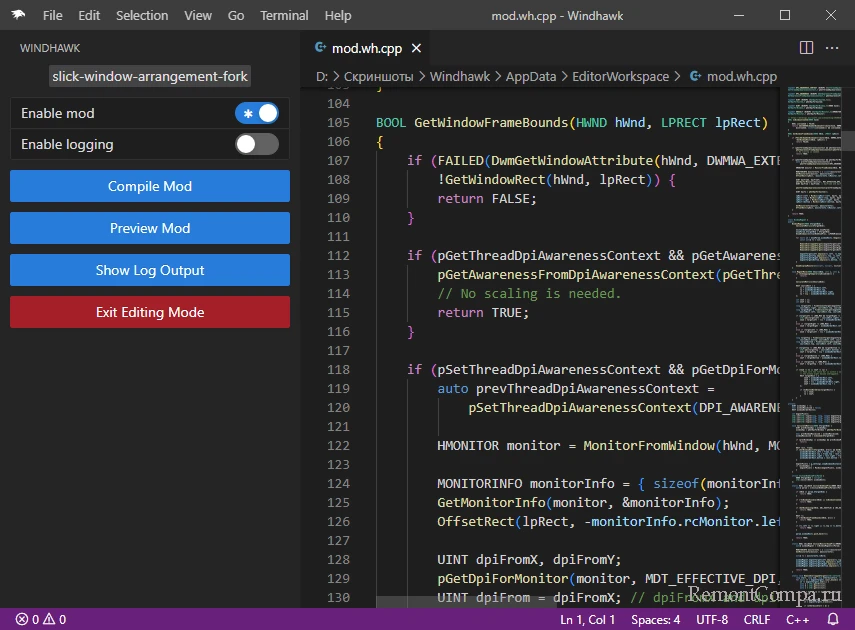Click the C++ file icon on tab

[x=321, y=47]
